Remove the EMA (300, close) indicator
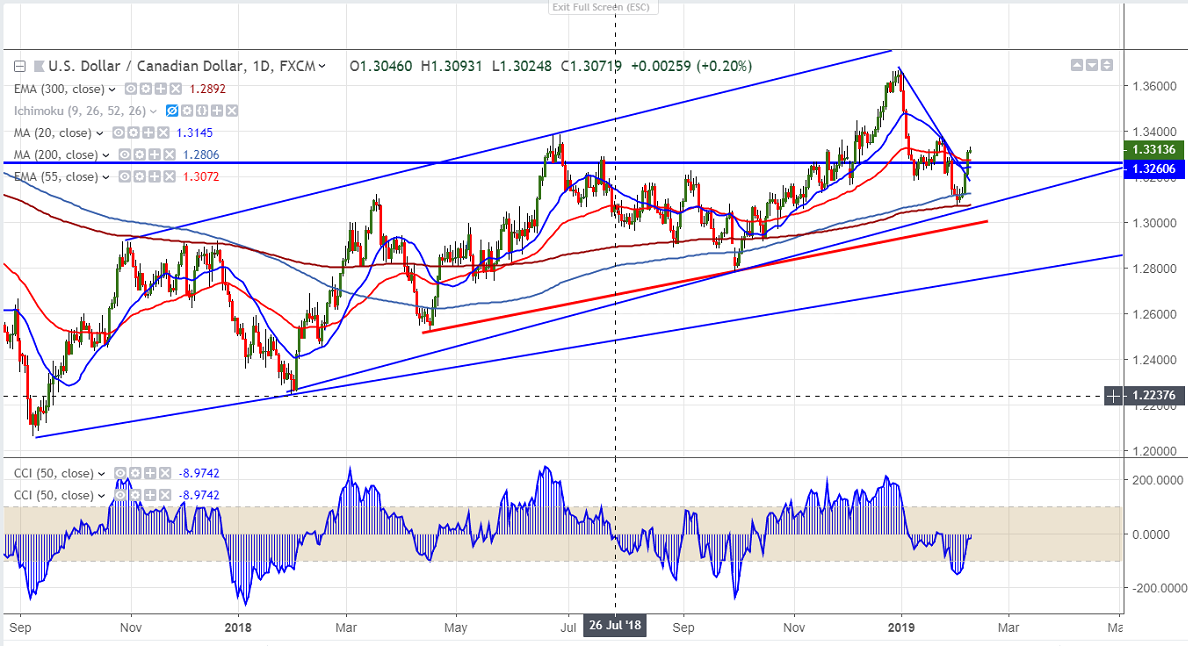 [176, 89]
